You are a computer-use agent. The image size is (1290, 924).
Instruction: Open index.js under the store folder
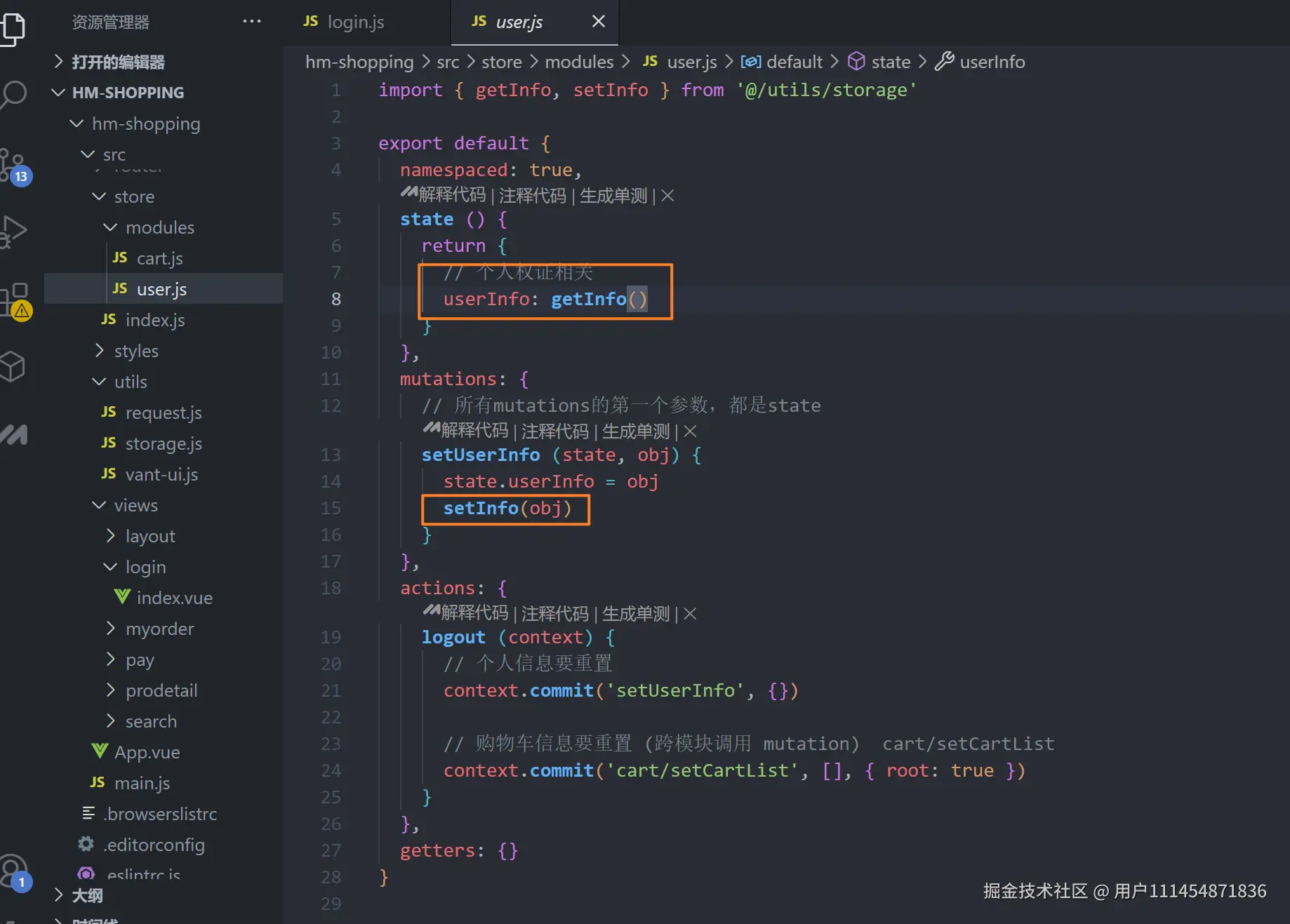164,320
